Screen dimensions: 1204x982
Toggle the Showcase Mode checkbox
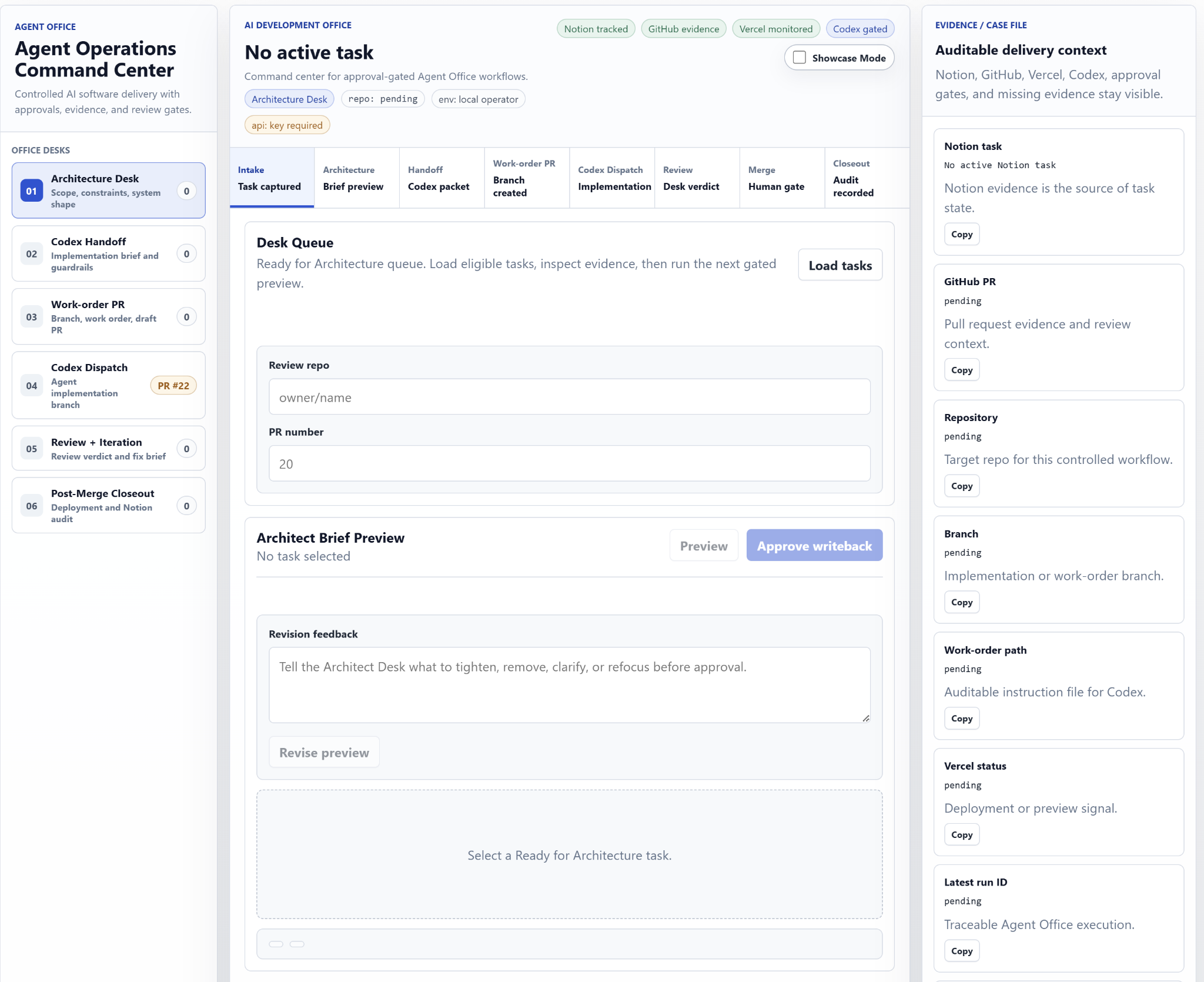click(x=799, y=58)
